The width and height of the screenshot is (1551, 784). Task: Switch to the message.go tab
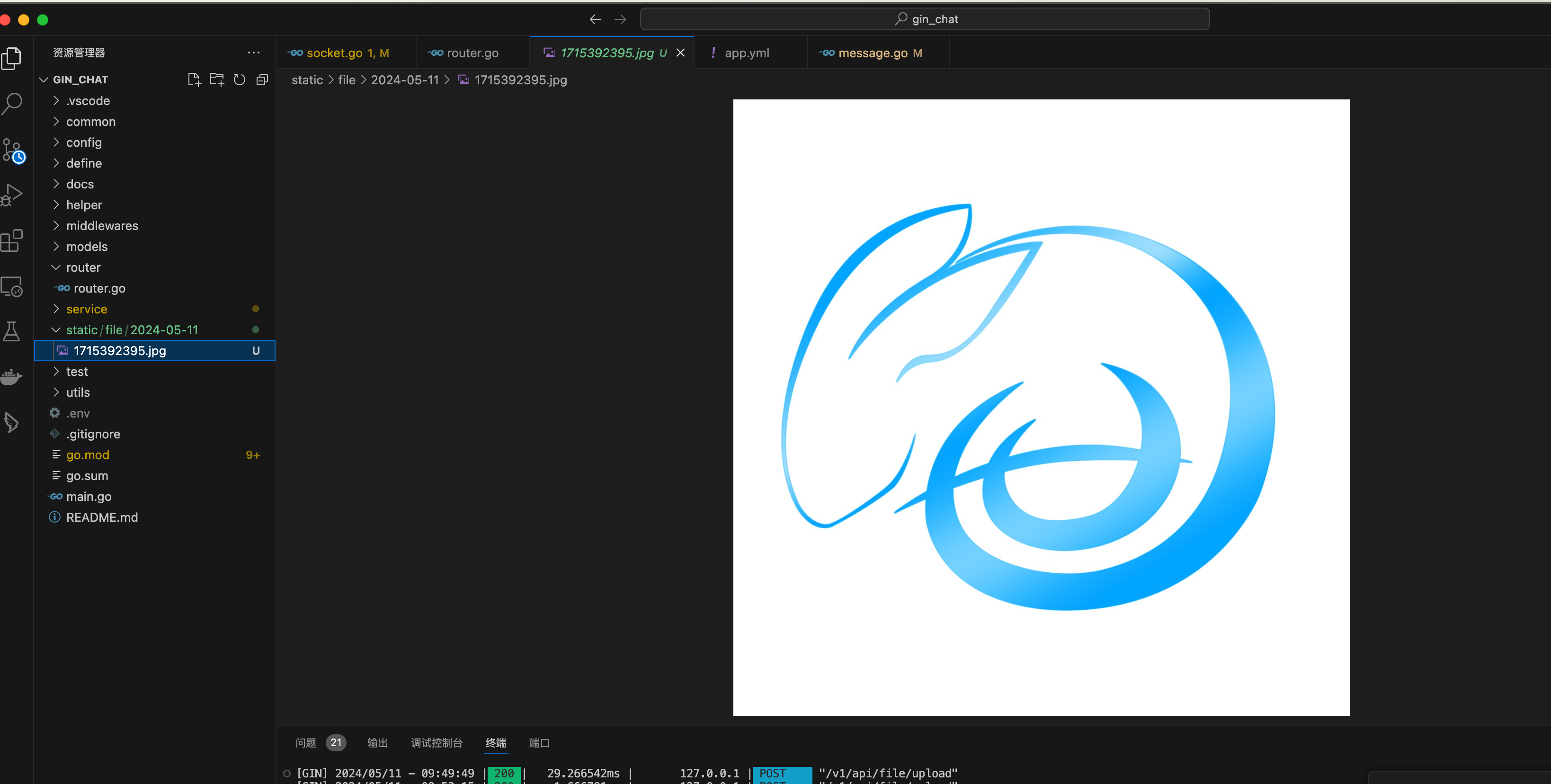(878, 53)
